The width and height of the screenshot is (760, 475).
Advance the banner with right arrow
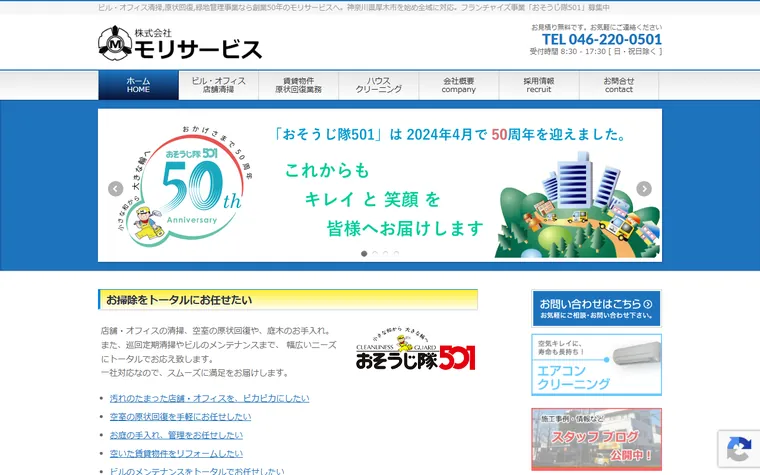[x=644, y=189]
